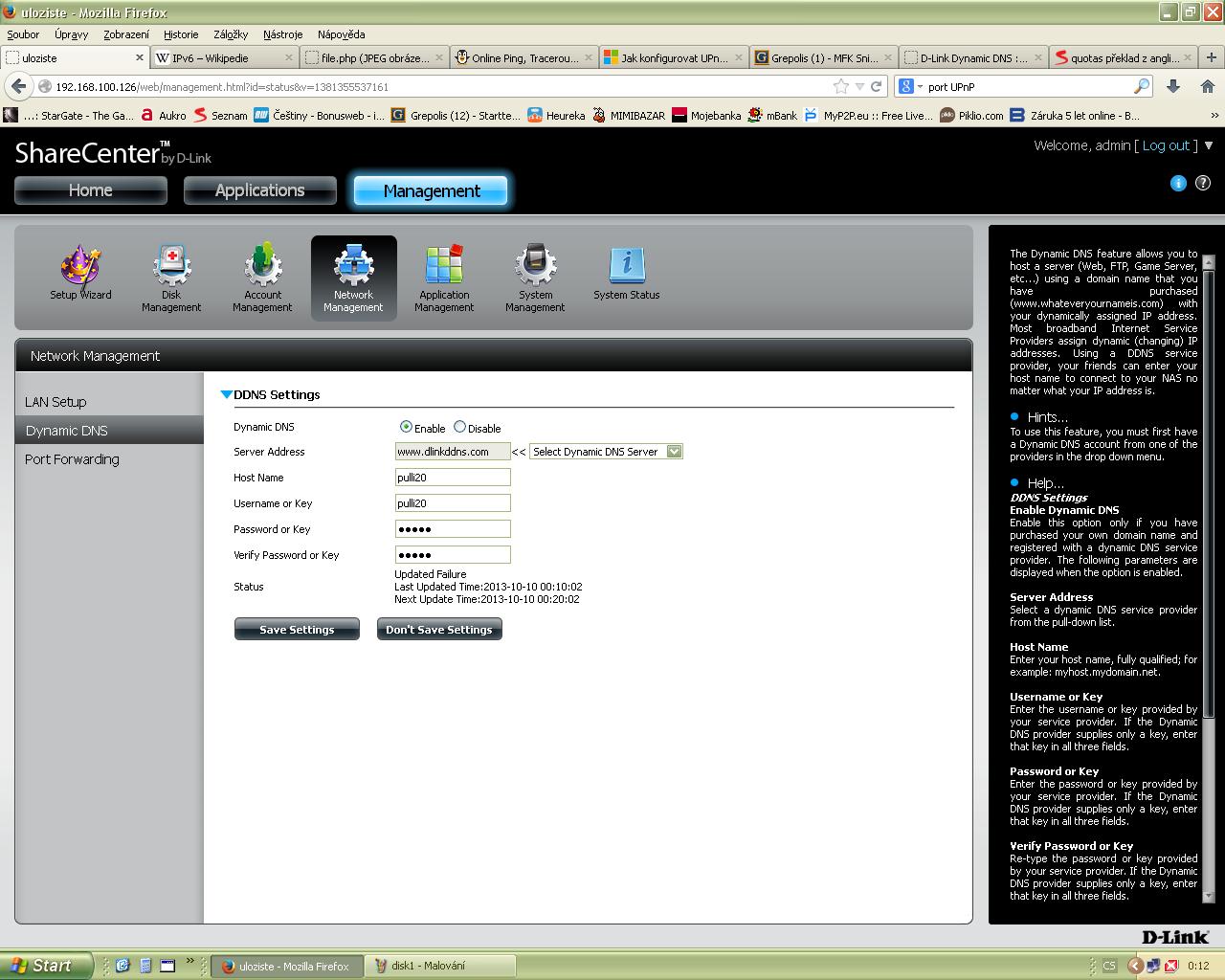Open the Soubor menu
1225x980 pixels.
(24, 34)
